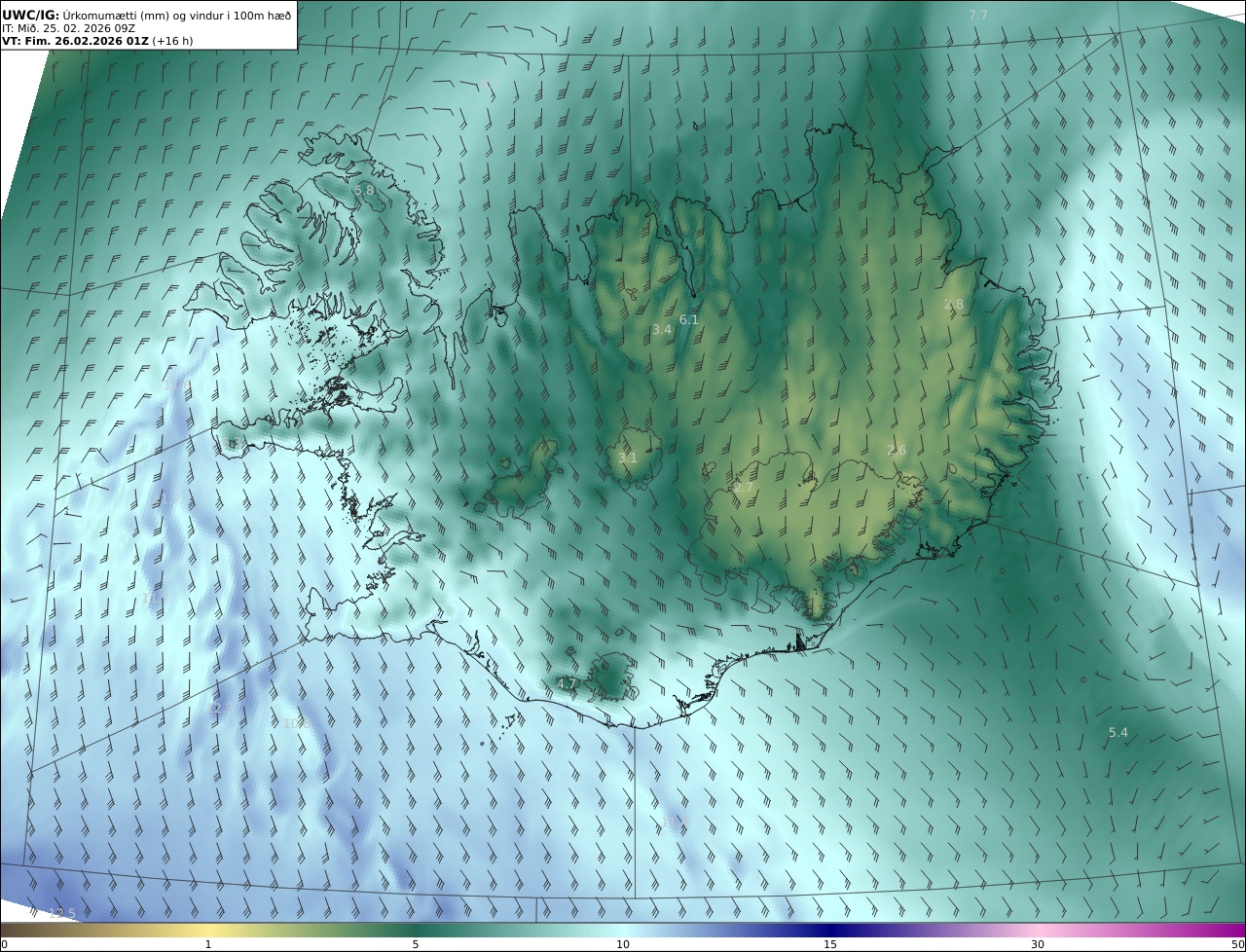Viewport: 1246px width, 952px height.
Task: Click the valid time 'VT: Fim. 26.02.2026 01Z'
Action: pos(76,42)
